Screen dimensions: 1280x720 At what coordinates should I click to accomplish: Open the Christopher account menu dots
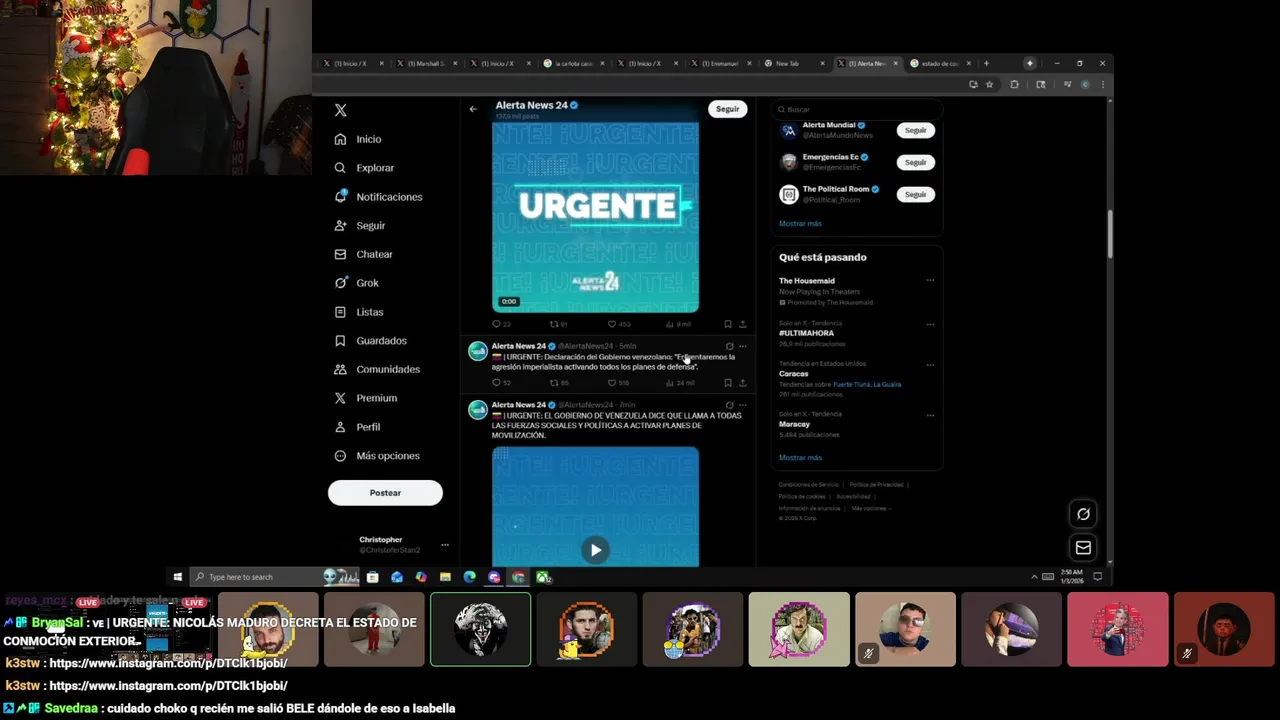pos(445,545)
